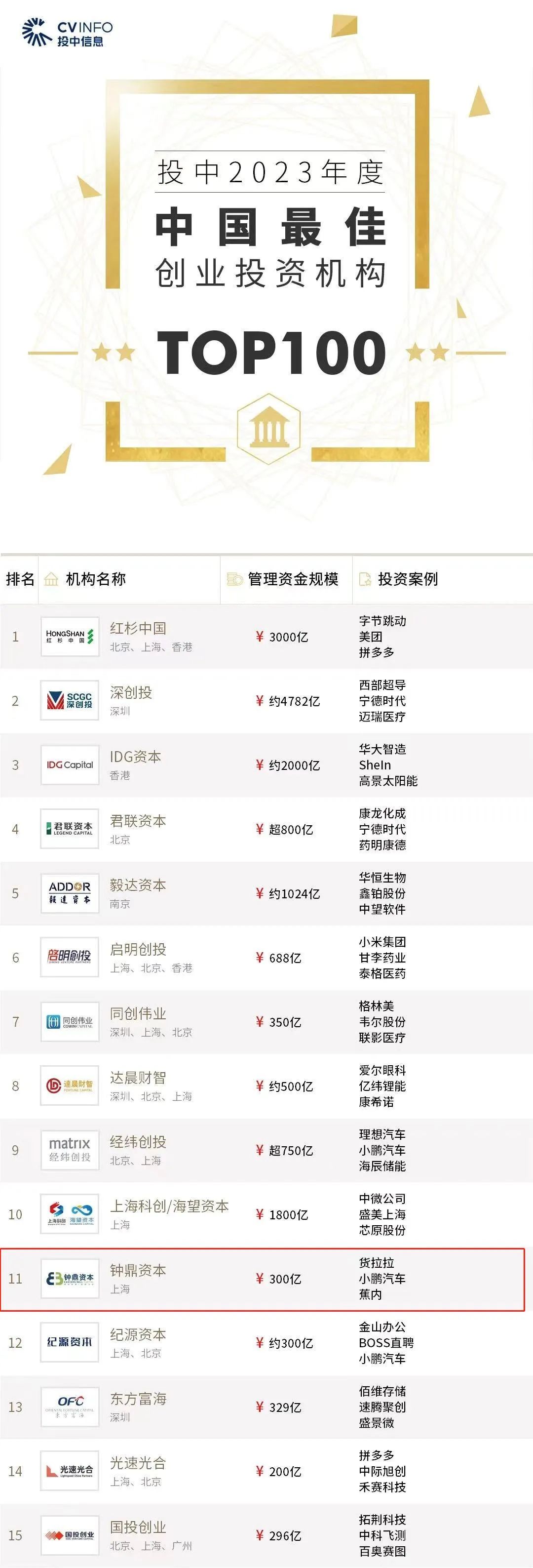533x1568 pixels.
Task: Click the matrix 经纬创投 logo
Action: [x=70, y=1150]
